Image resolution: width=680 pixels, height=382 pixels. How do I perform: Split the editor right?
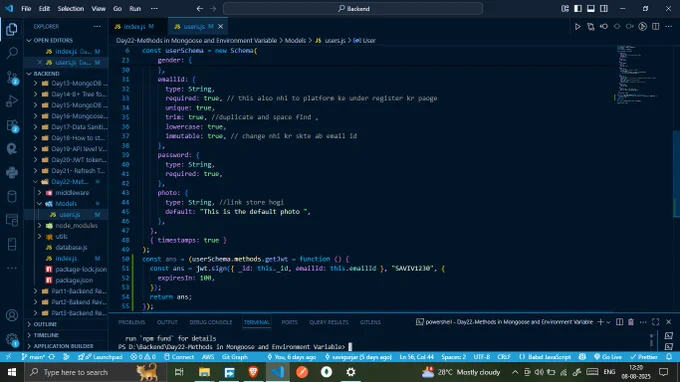pyautogui.click(x=656, y=27)
